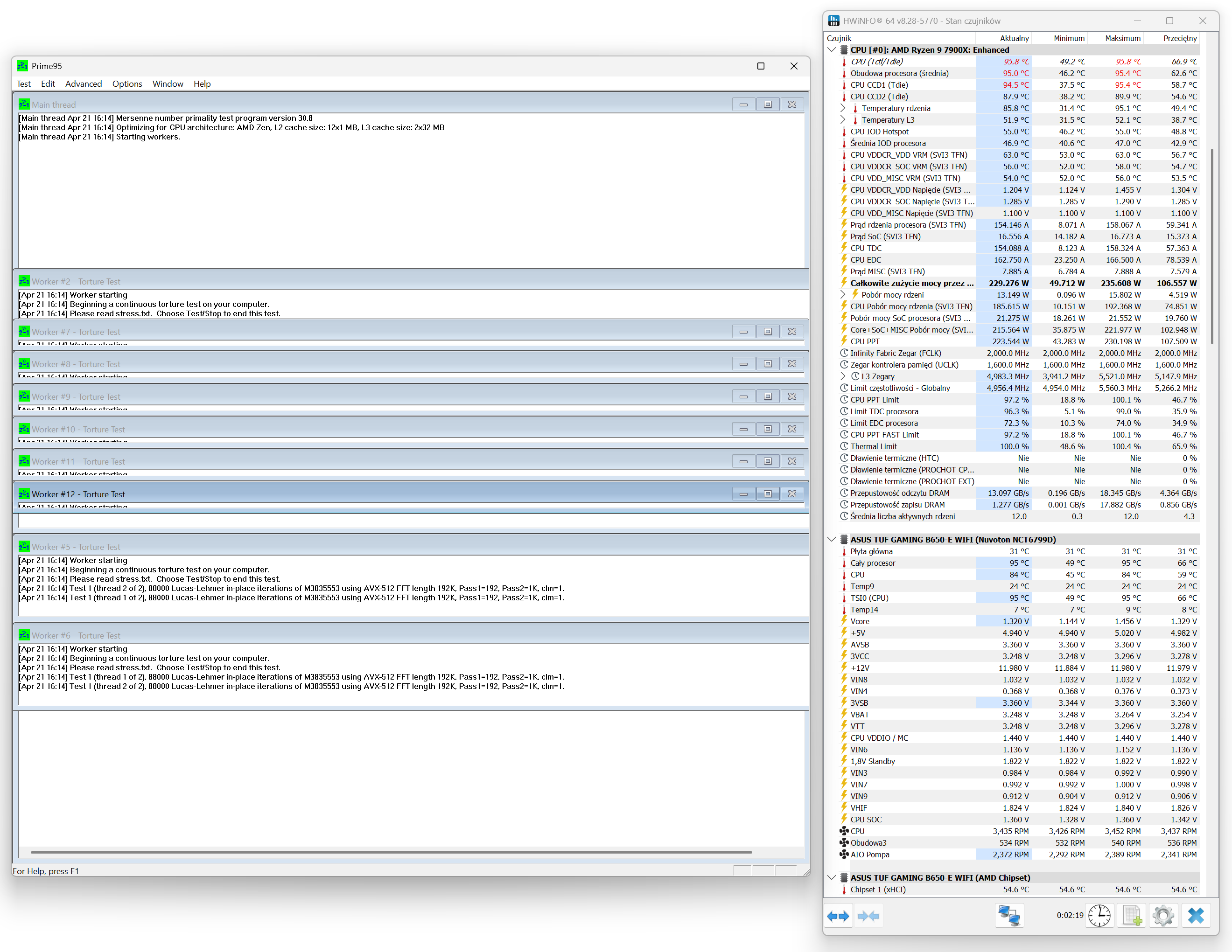This screenshot has height=952, width=1232.
Task: Collapse the Nuvoton NCT6799D sensor group
Action: pyautogui.click(x=831, y=539)
